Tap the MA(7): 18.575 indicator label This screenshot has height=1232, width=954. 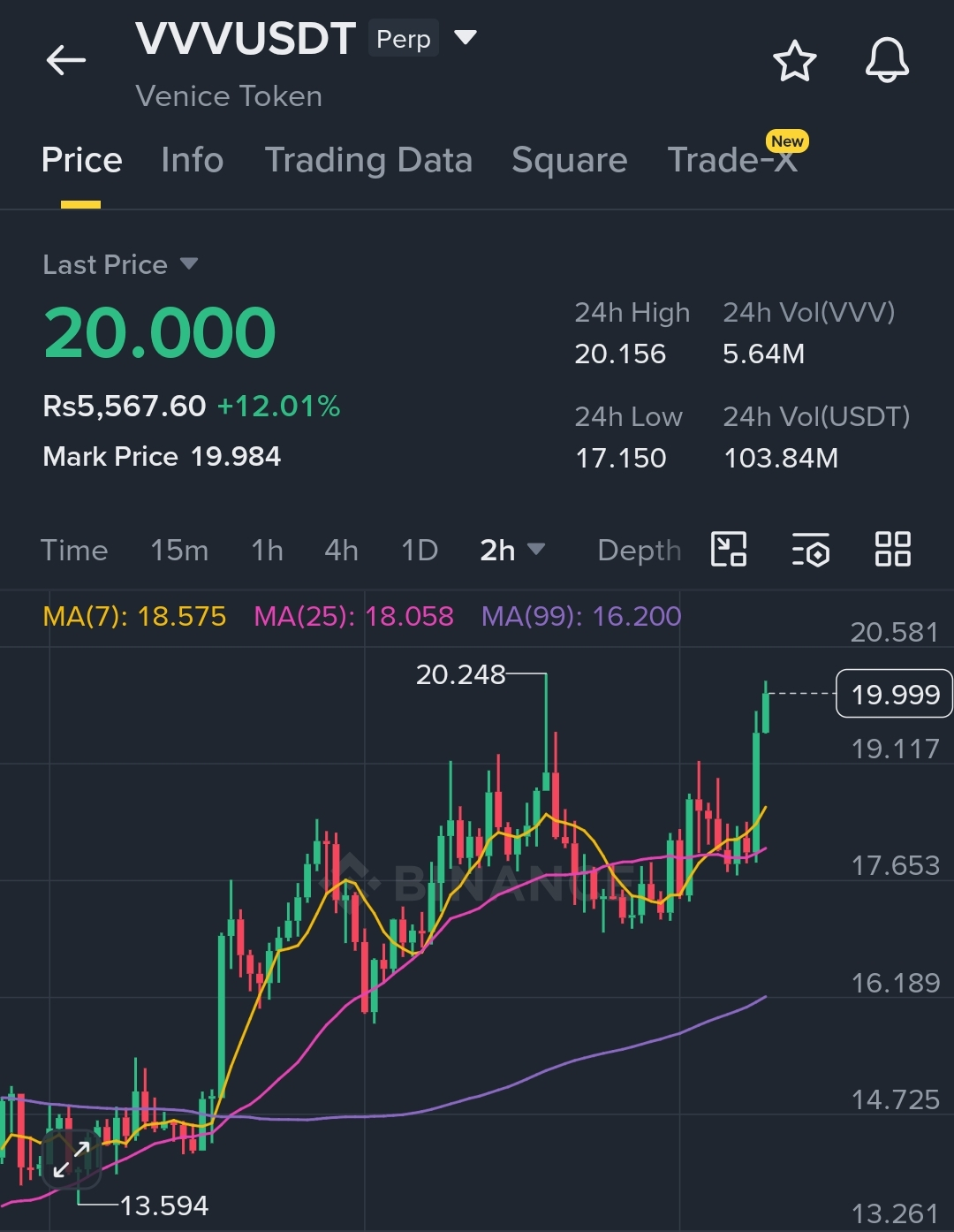click(x=134, y=616)
